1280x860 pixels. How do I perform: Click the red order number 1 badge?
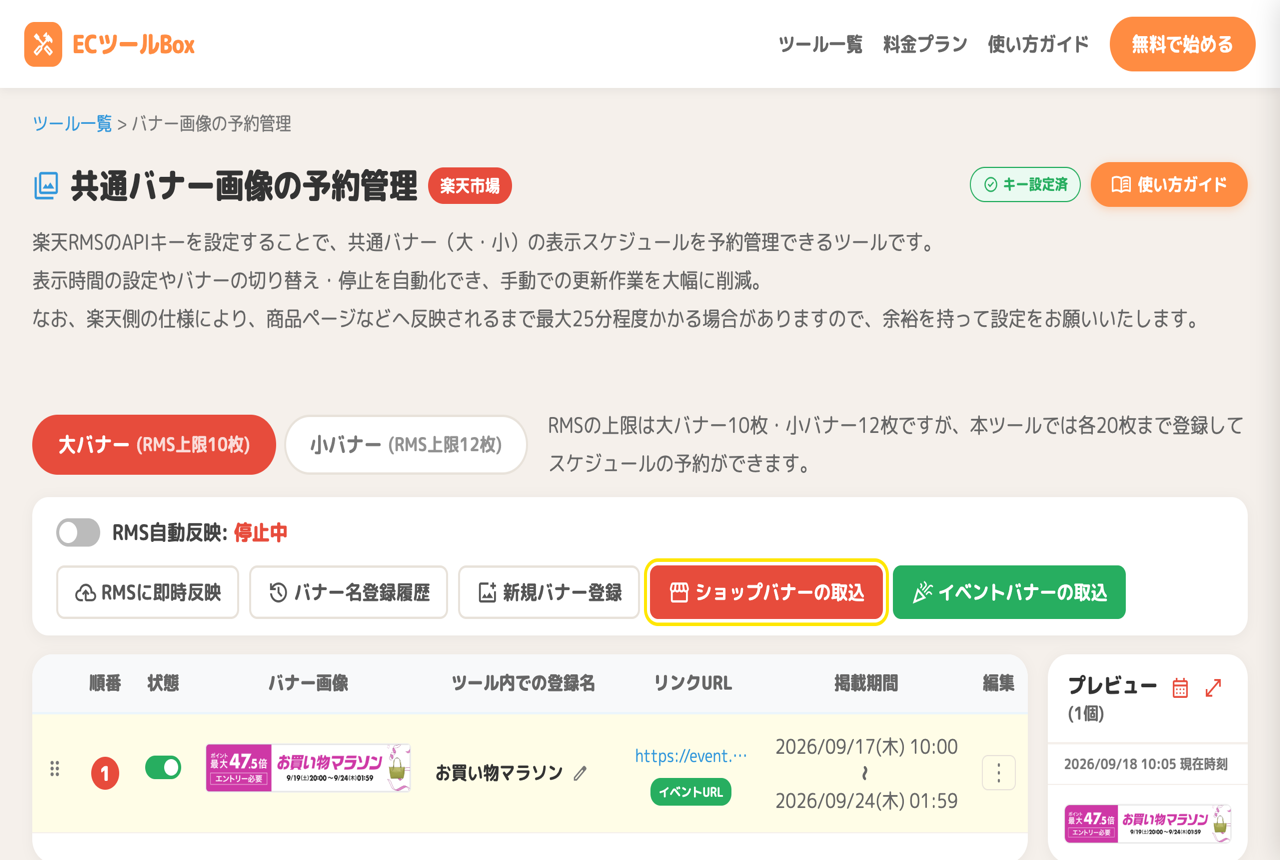click(105, 773)
